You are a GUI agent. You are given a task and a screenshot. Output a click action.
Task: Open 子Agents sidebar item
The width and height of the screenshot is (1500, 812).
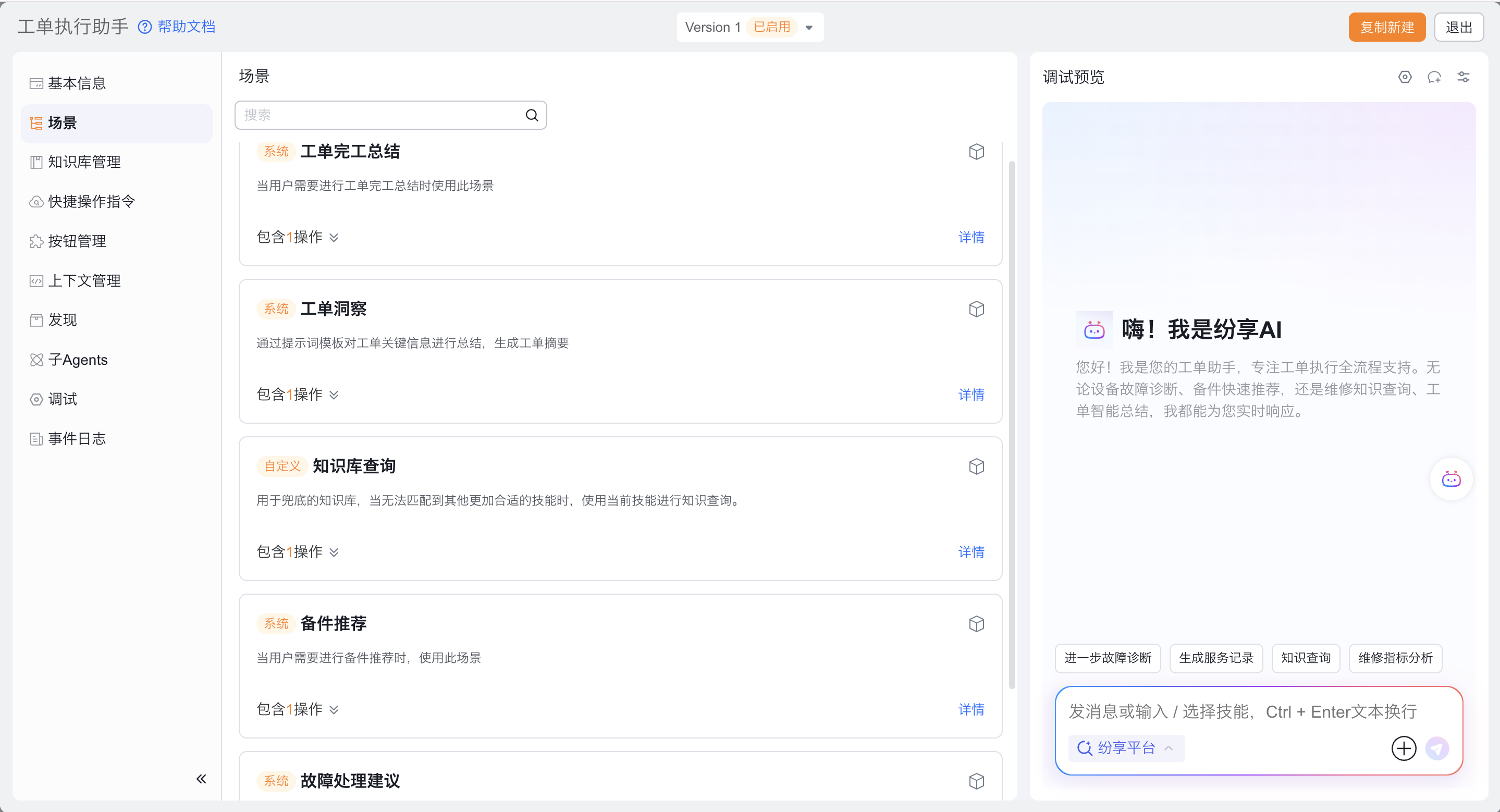(78, 360)
